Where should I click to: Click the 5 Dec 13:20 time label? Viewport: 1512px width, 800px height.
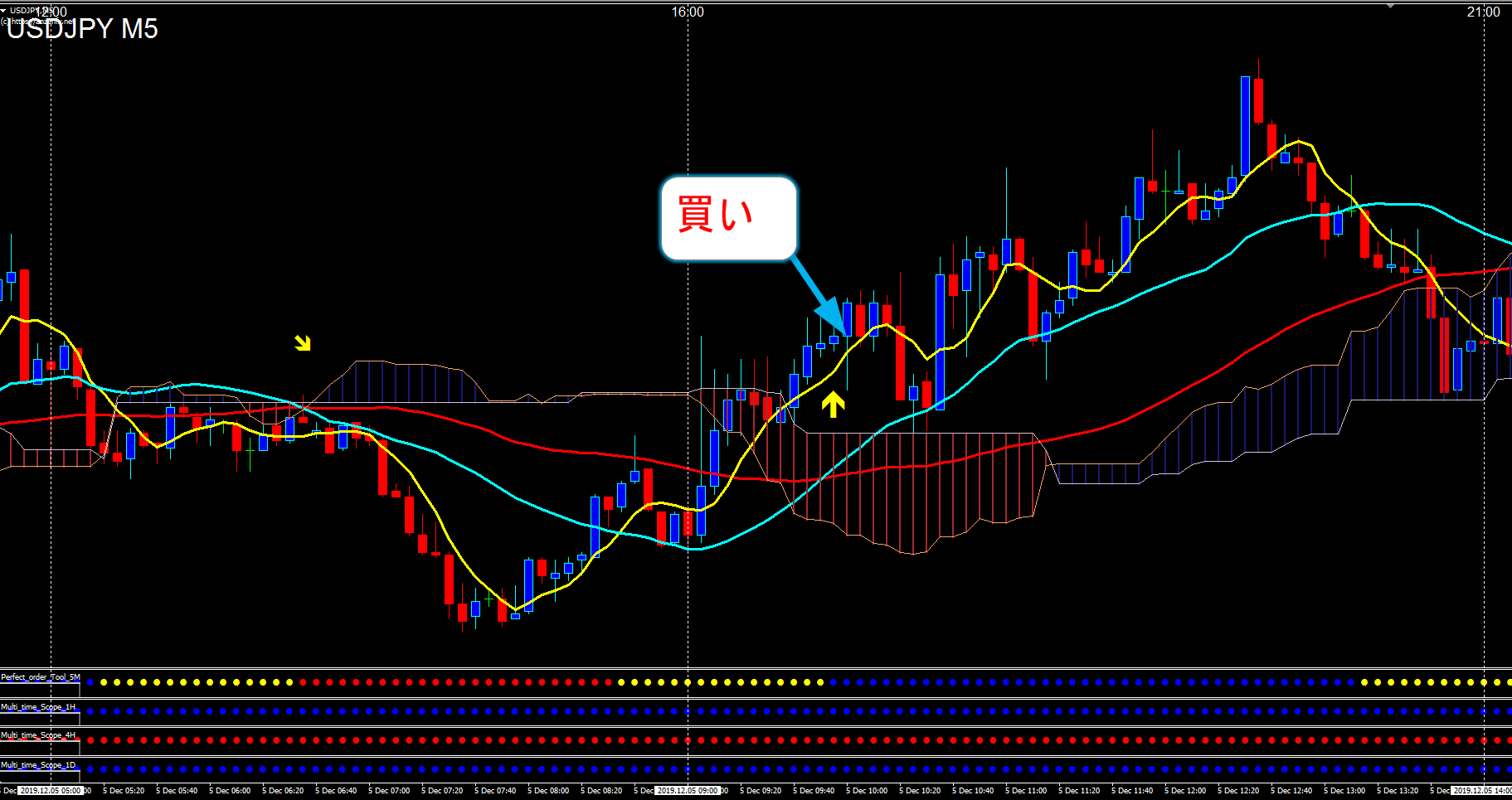point(1398,791)
